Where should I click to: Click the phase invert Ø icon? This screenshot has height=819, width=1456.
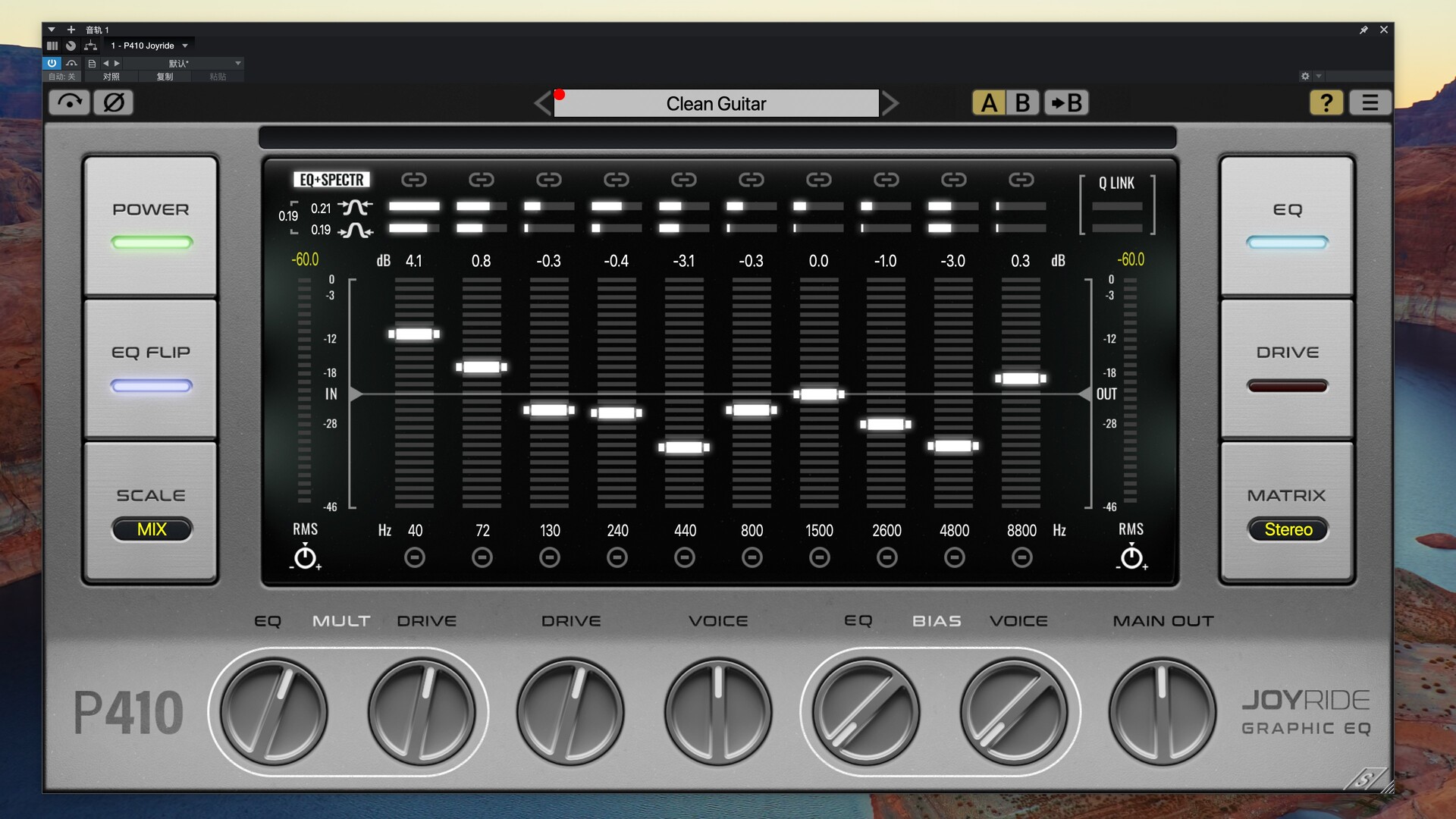click(114, 102)
